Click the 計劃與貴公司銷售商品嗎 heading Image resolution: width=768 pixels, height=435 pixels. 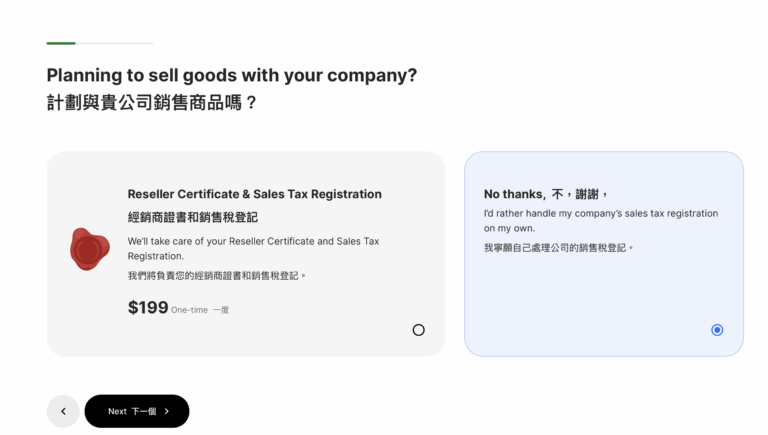tap(152, 102)
